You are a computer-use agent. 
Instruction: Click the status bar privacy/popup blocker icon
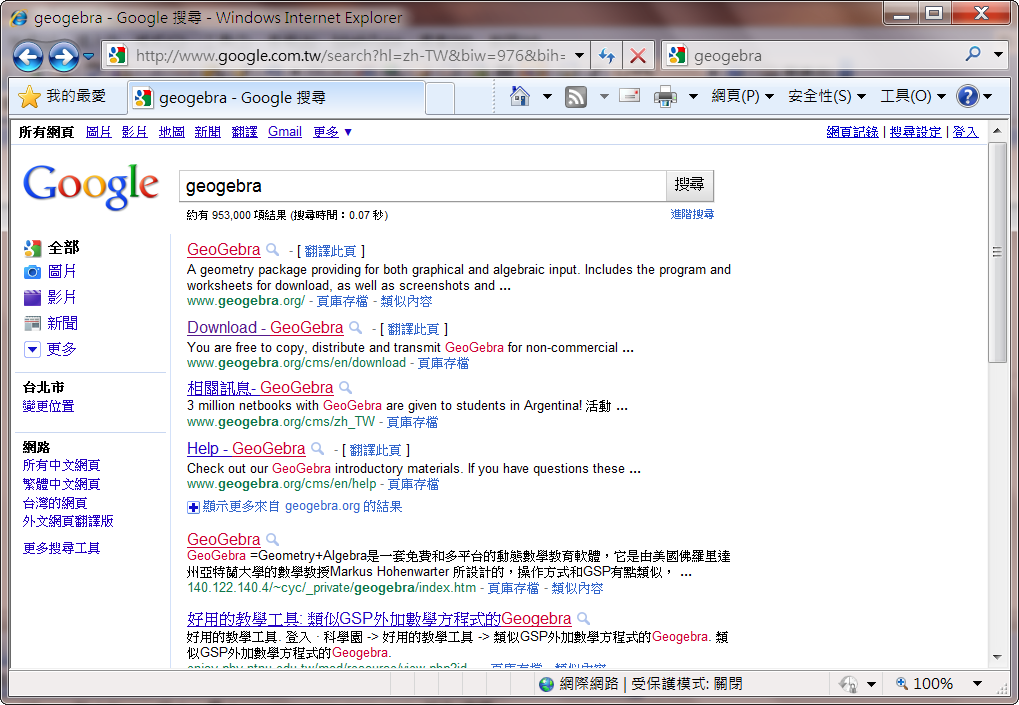848,684
